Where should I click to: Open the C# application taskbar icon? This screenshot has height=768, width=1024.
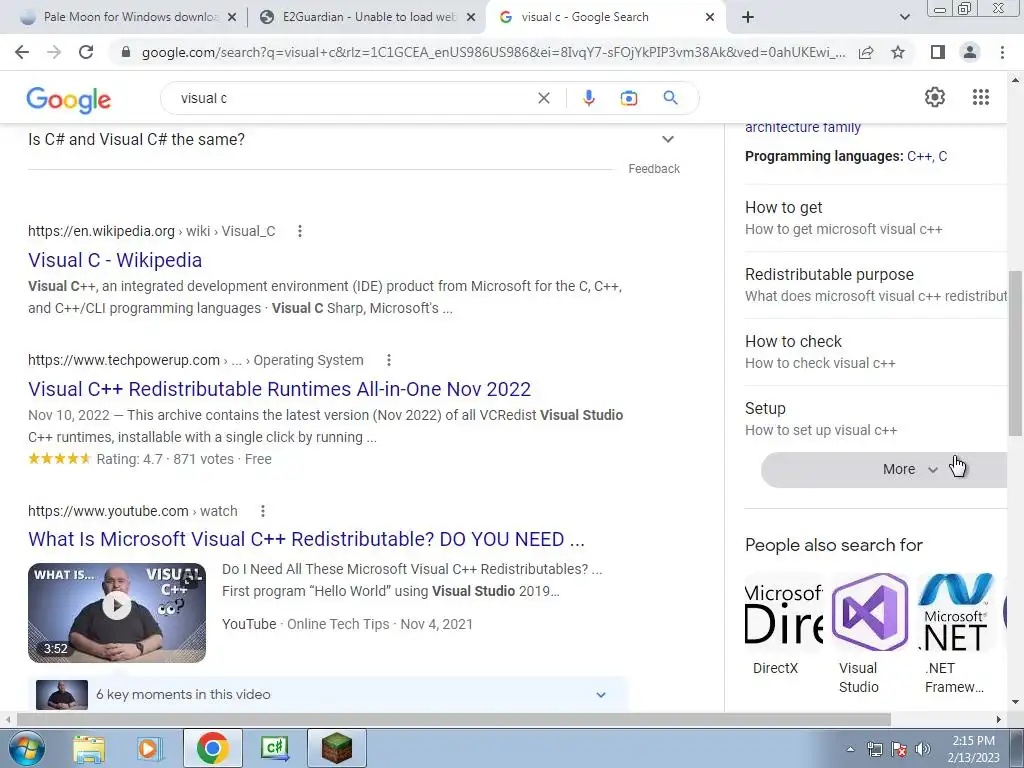(x=274, y=748)
